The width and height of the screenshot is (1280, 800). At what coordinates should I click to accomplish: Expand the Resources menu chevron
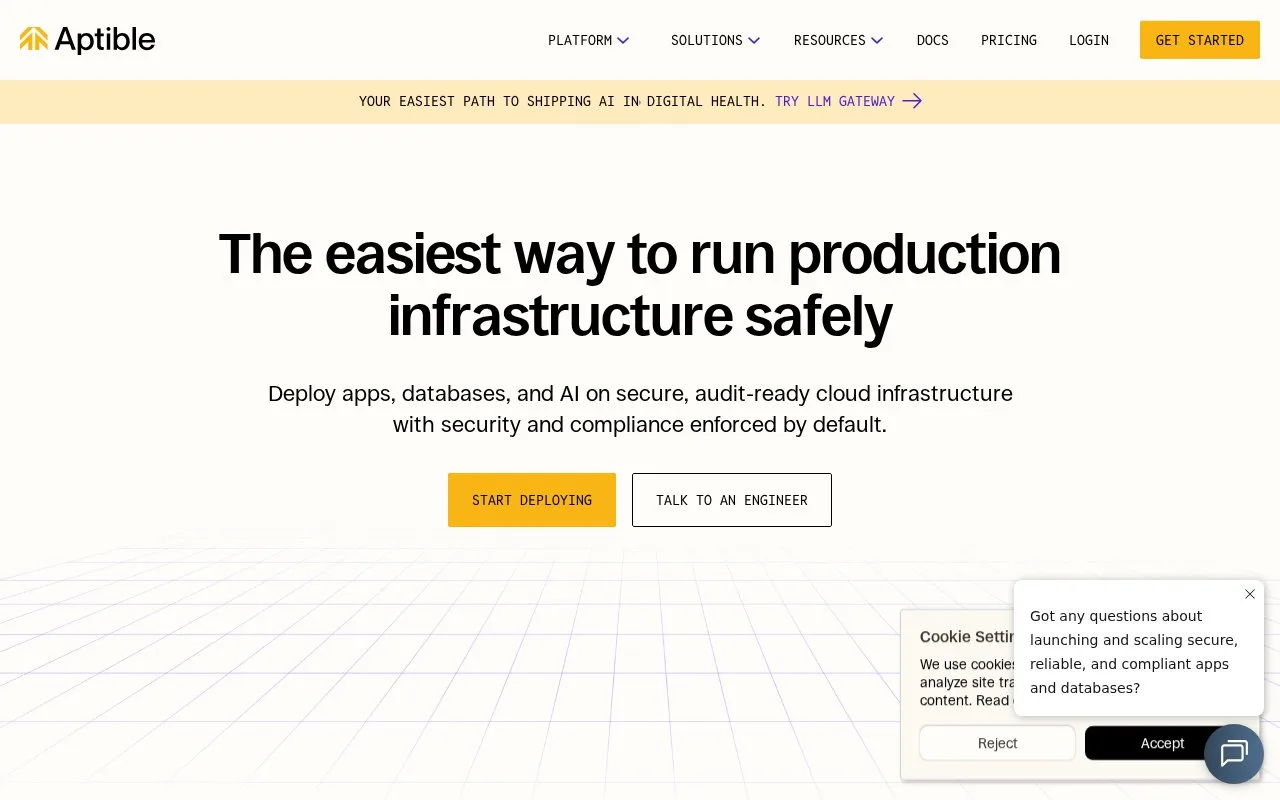[x=877, y=41]
